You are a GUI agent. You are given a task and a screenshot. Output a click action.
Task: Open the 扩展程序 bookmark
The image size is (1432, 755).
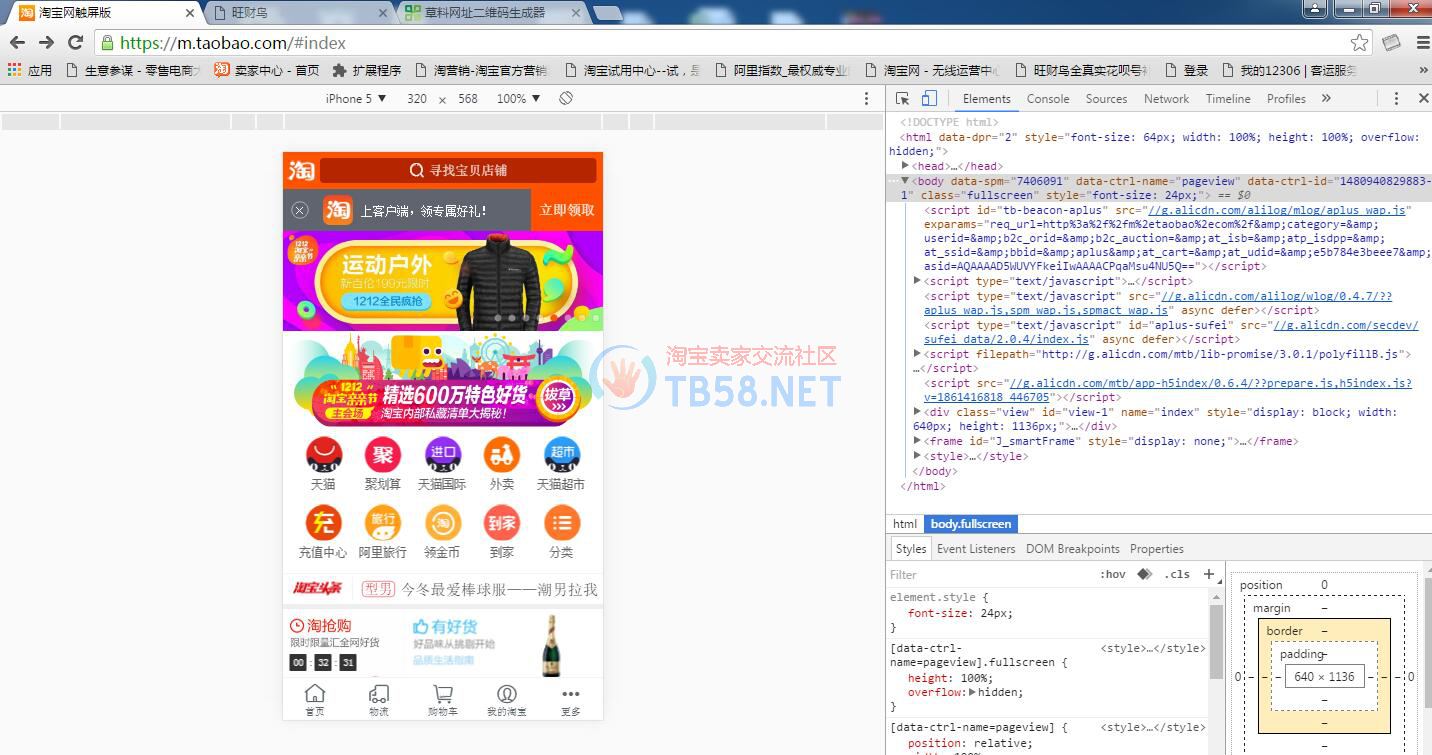tap(366, 70)
